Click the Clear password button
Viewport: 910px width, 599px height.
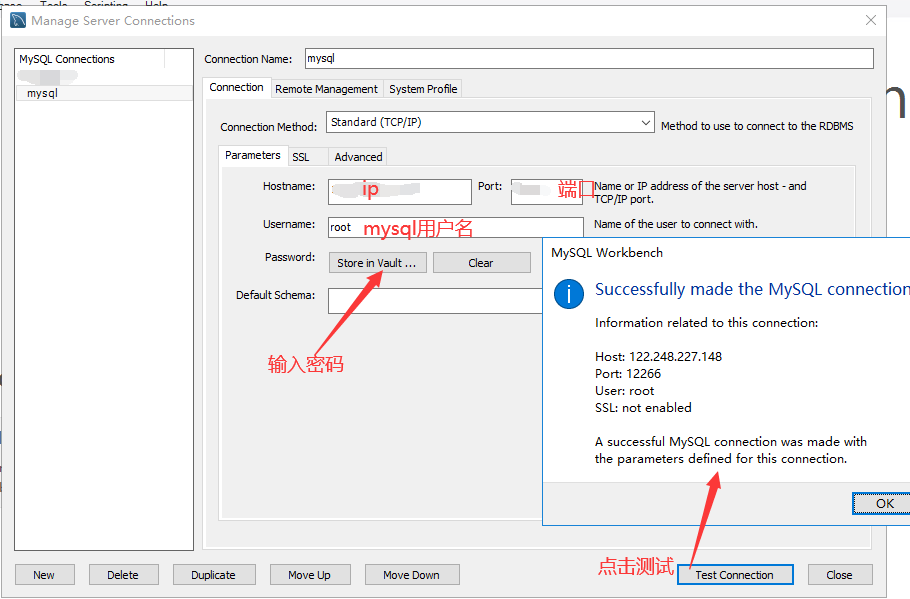(481, 263)
